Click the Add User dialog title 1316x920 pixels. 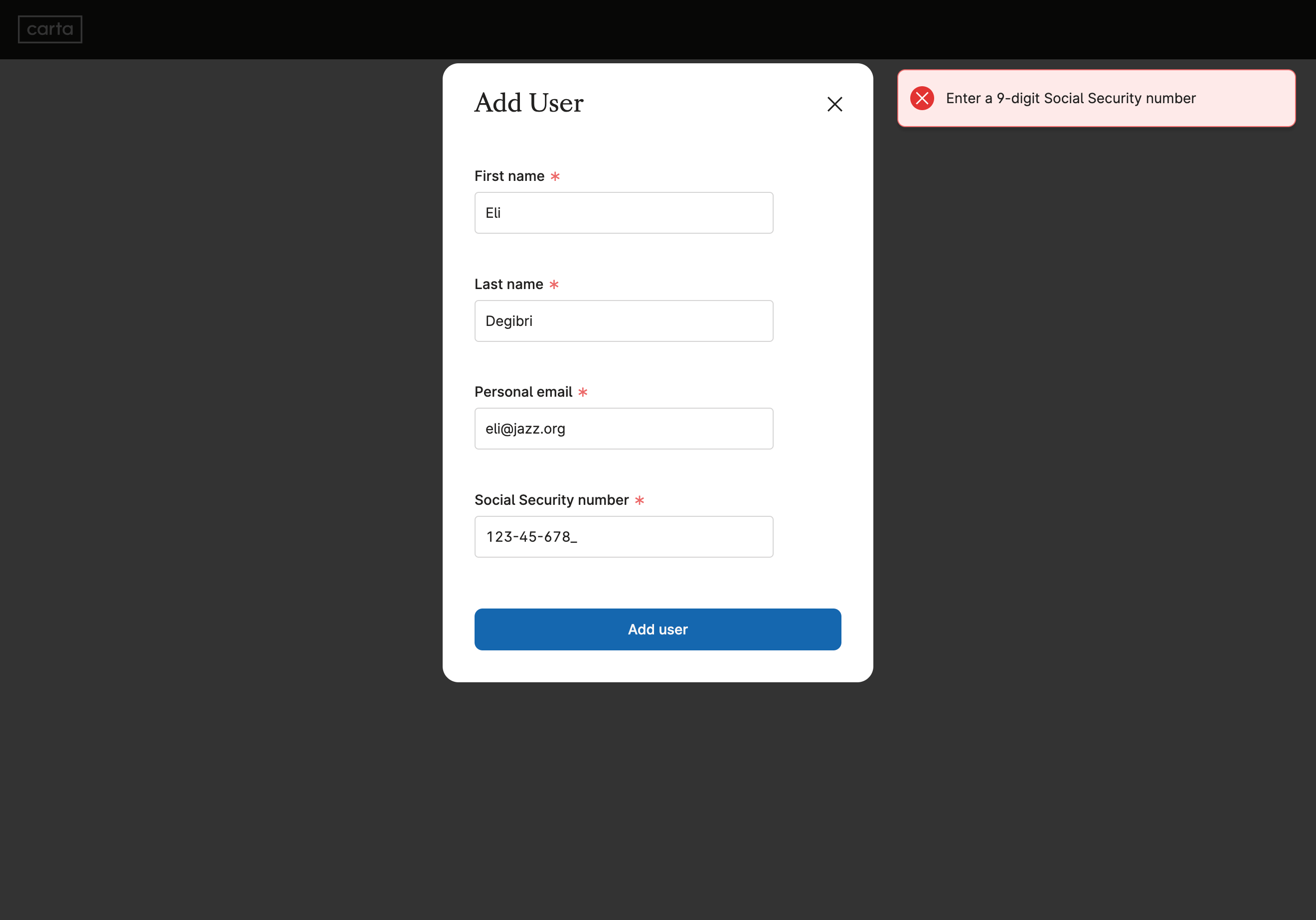coord(528,103)
